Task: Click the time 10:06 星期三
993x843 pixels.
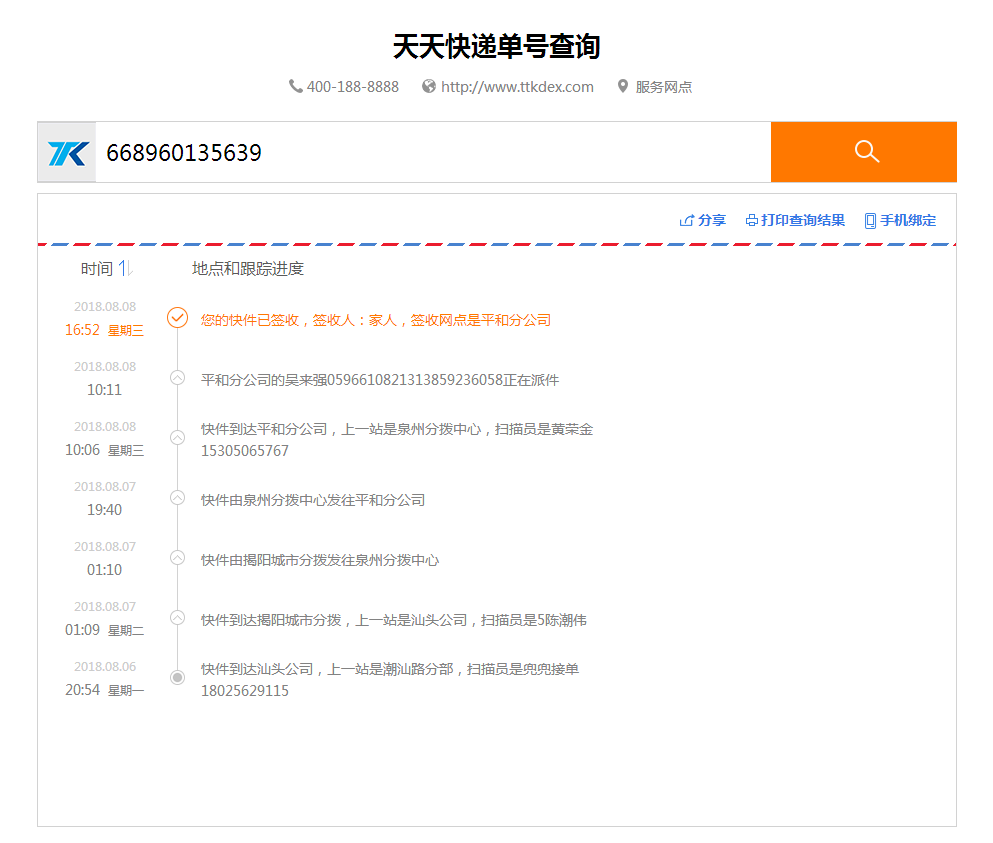Action: tap(104, 450)
